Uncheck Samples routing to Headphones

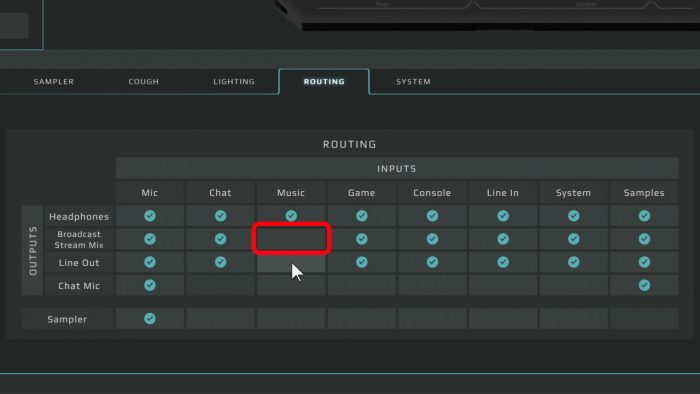pyautogui.click(x=644, y=216)
